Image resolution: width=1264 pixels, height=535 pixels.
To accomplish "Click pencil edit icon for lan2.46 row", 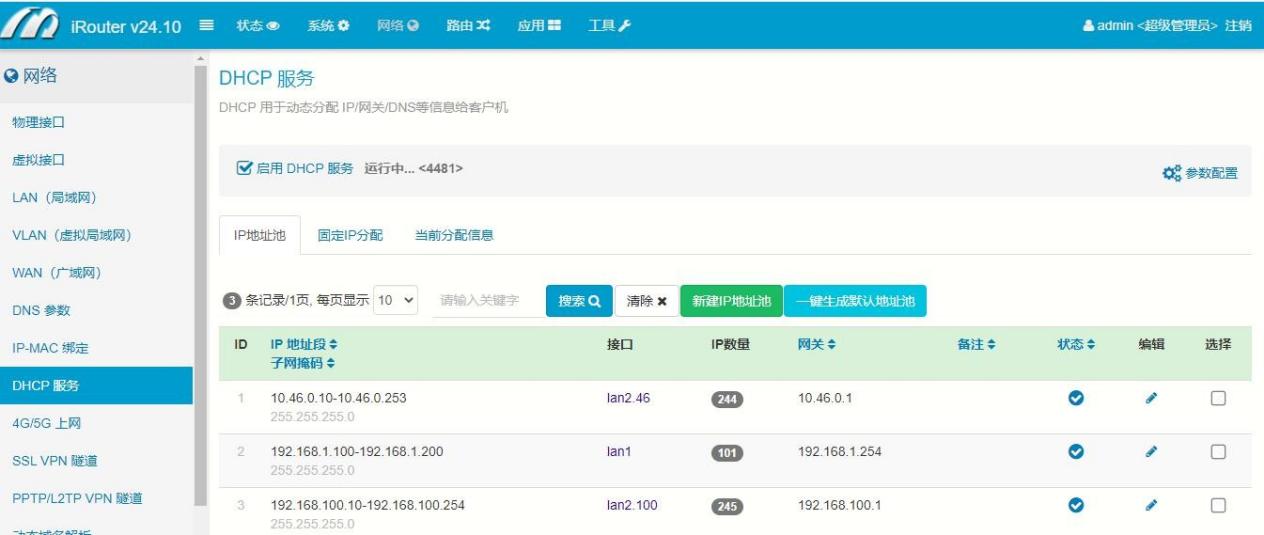I will [x=1151, y=398].
